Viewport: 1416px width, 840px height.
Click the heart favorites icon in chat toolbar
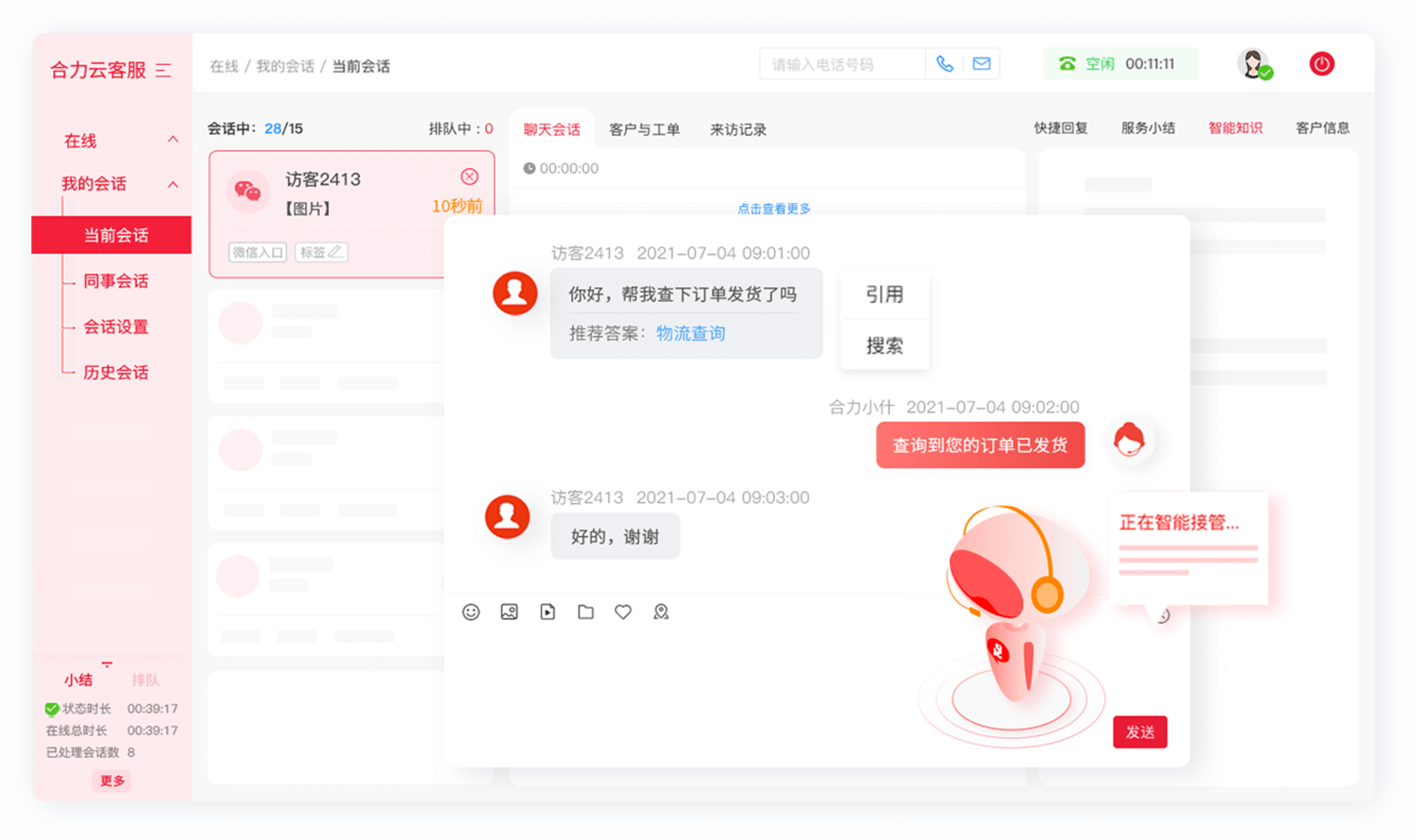click(622, 612)
